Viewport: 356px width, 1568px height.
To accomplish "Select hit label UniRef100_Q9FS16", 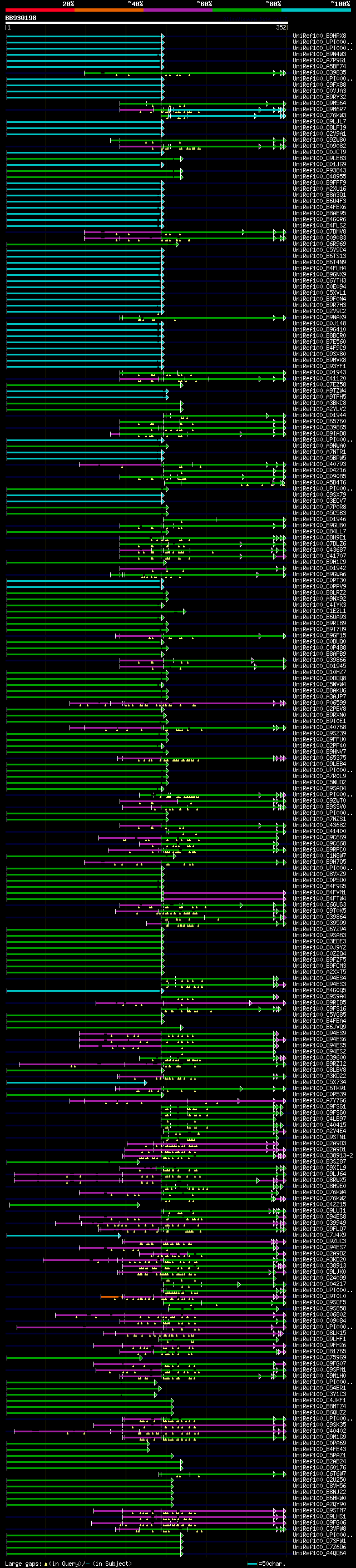I will 319,1008.
